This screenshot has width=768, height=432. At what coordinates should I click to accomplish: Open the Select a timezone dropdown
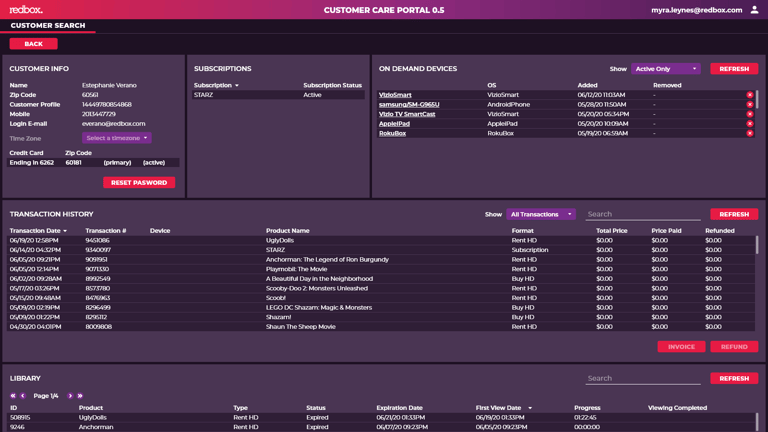click(117, 138)
